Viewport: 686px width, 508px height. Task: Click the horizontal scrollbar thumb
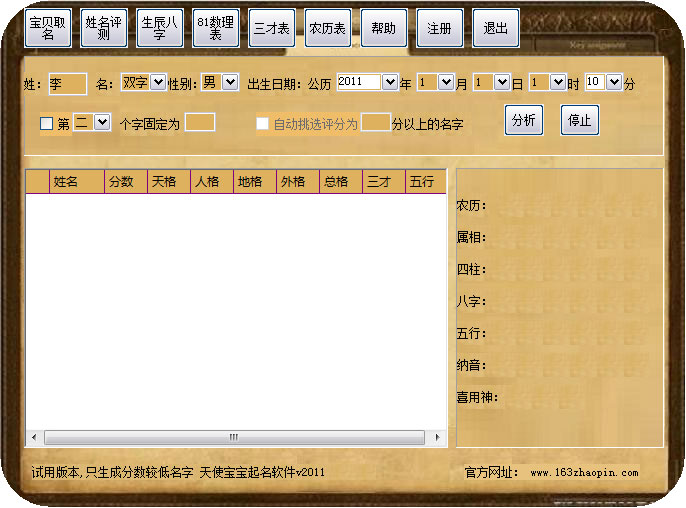click(x=234, y=437)
